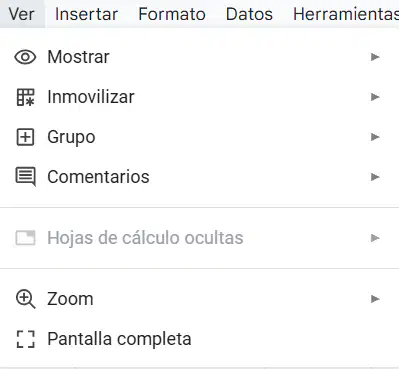The width and height of the screenshot is (399, 369).
Task: Close the open Ver menu
Action: tap(22, 14)
